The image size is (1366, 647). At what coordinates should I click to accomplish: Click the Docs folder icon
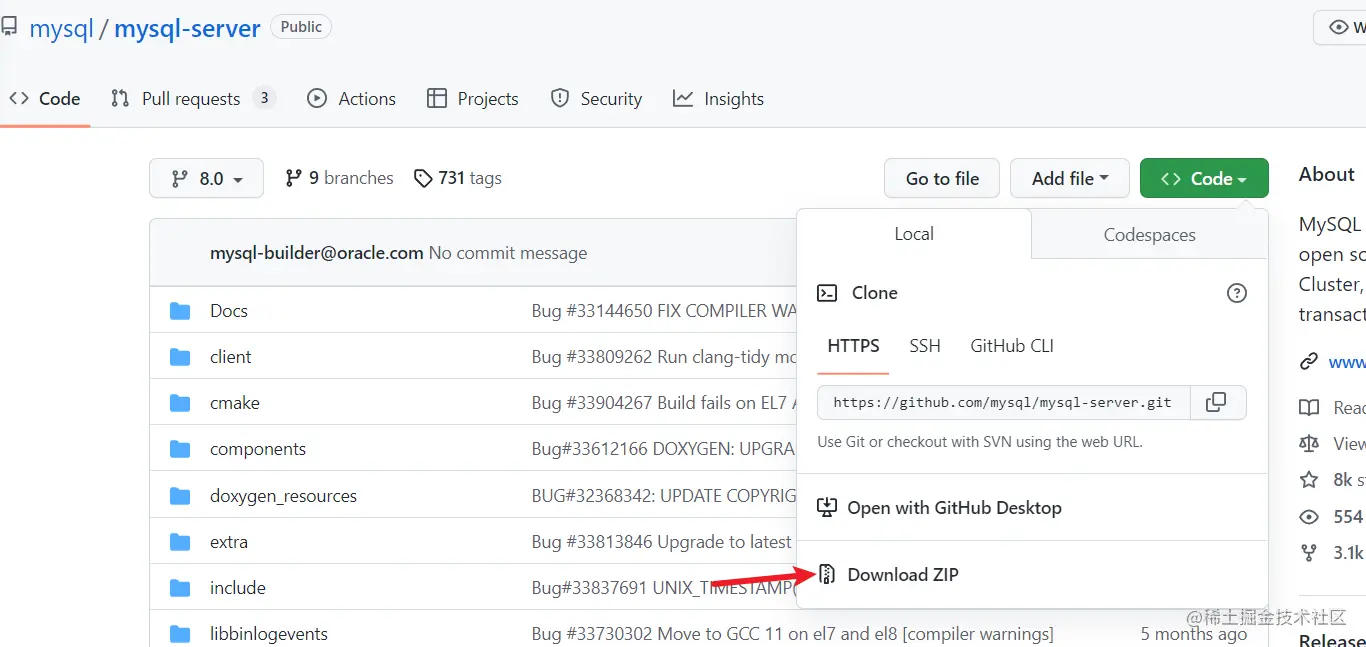tap(180, 311)
